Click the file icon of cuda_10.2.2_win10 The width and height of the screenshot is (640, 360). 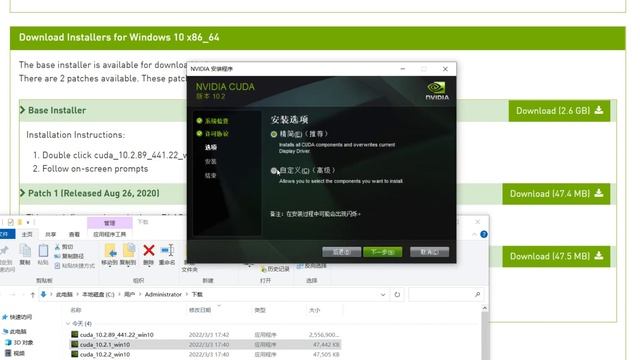[x=75, y=354]
